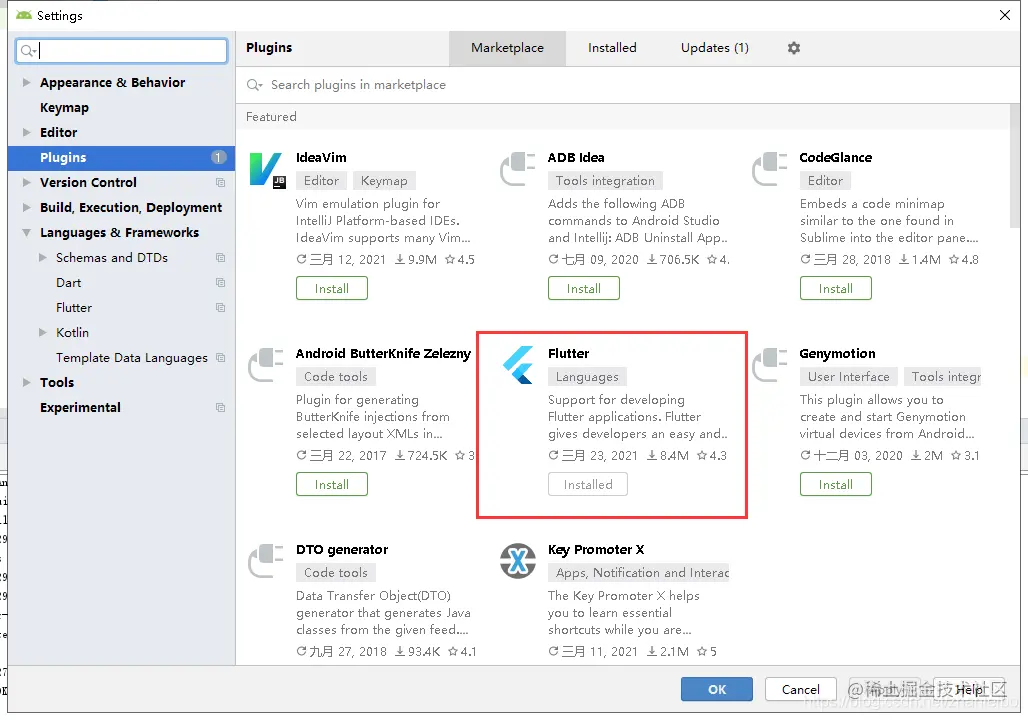Focus the settings search field
This screenshot has height=720, width=1028.
pos(121,50)
